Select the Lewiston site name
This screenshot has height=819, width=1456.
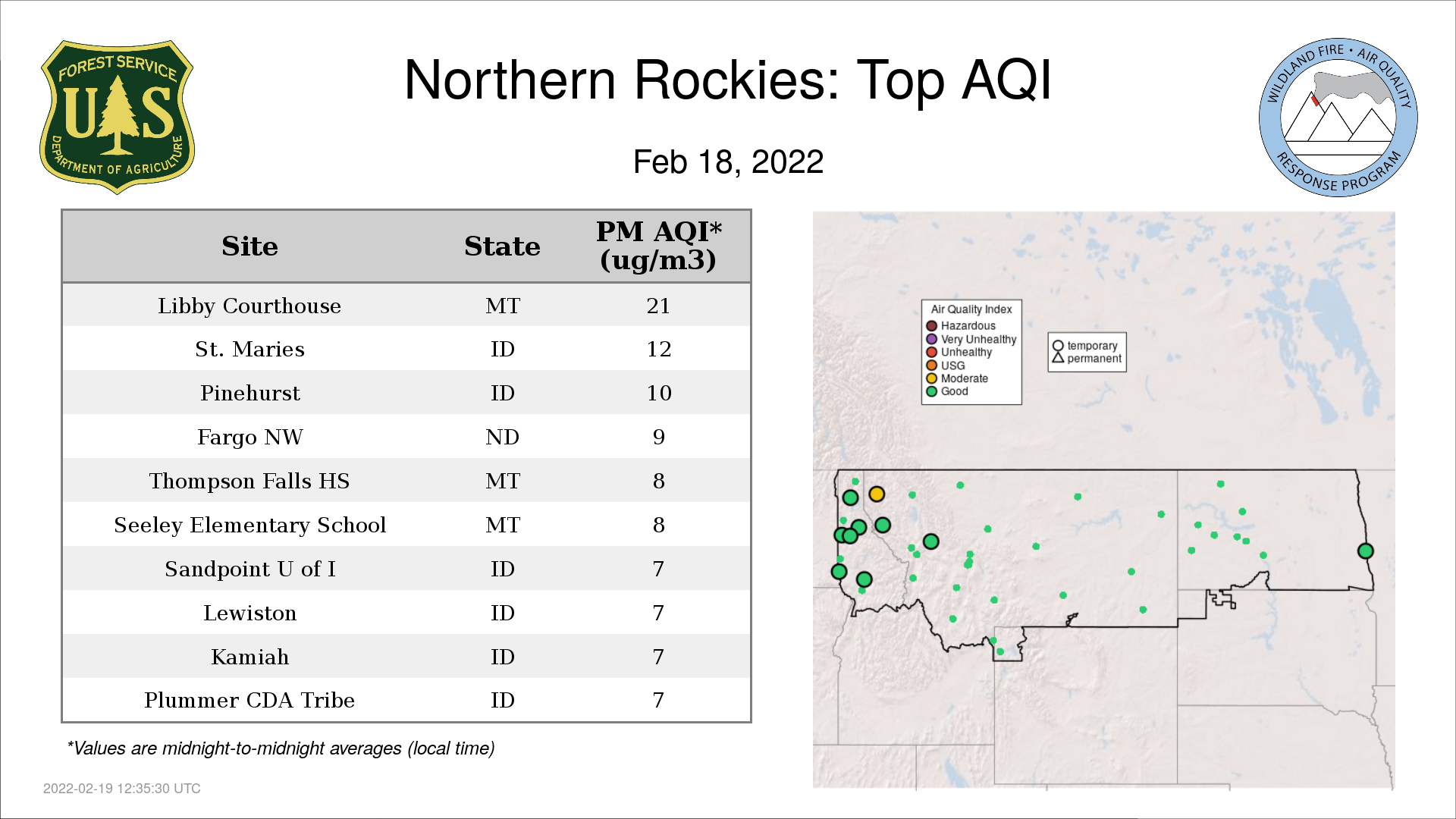coord(249,613)
